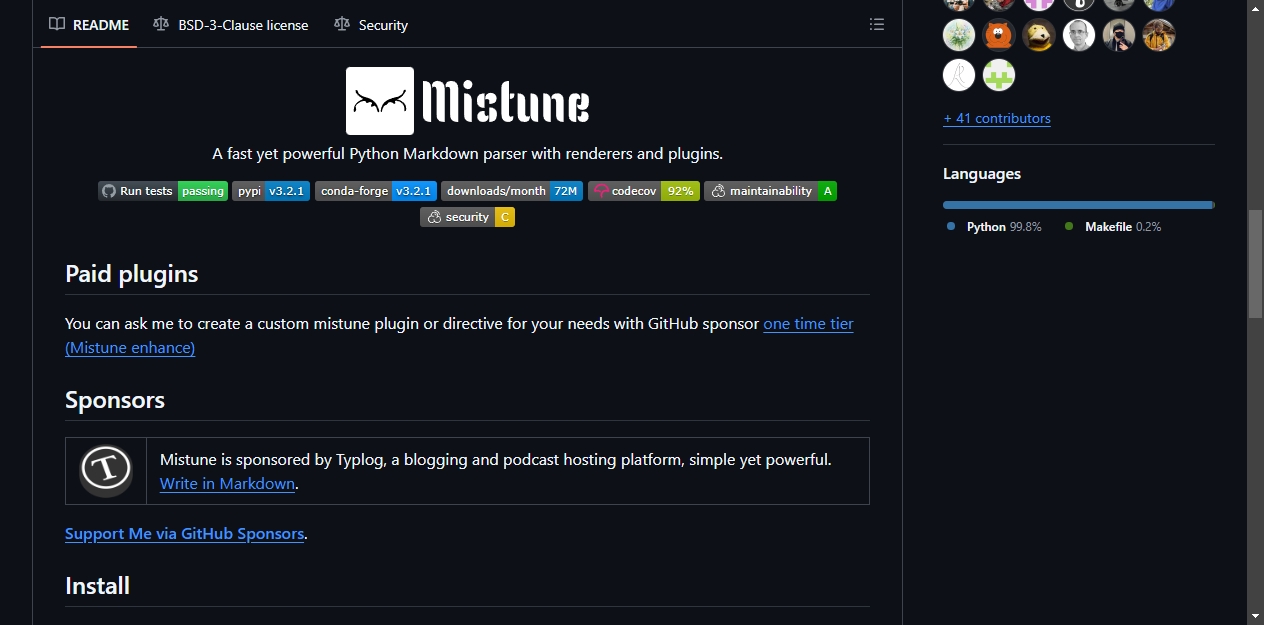Click the blue Python color dot
The width and height of the screenshot is (1264, 625).
tap(951, 227)
